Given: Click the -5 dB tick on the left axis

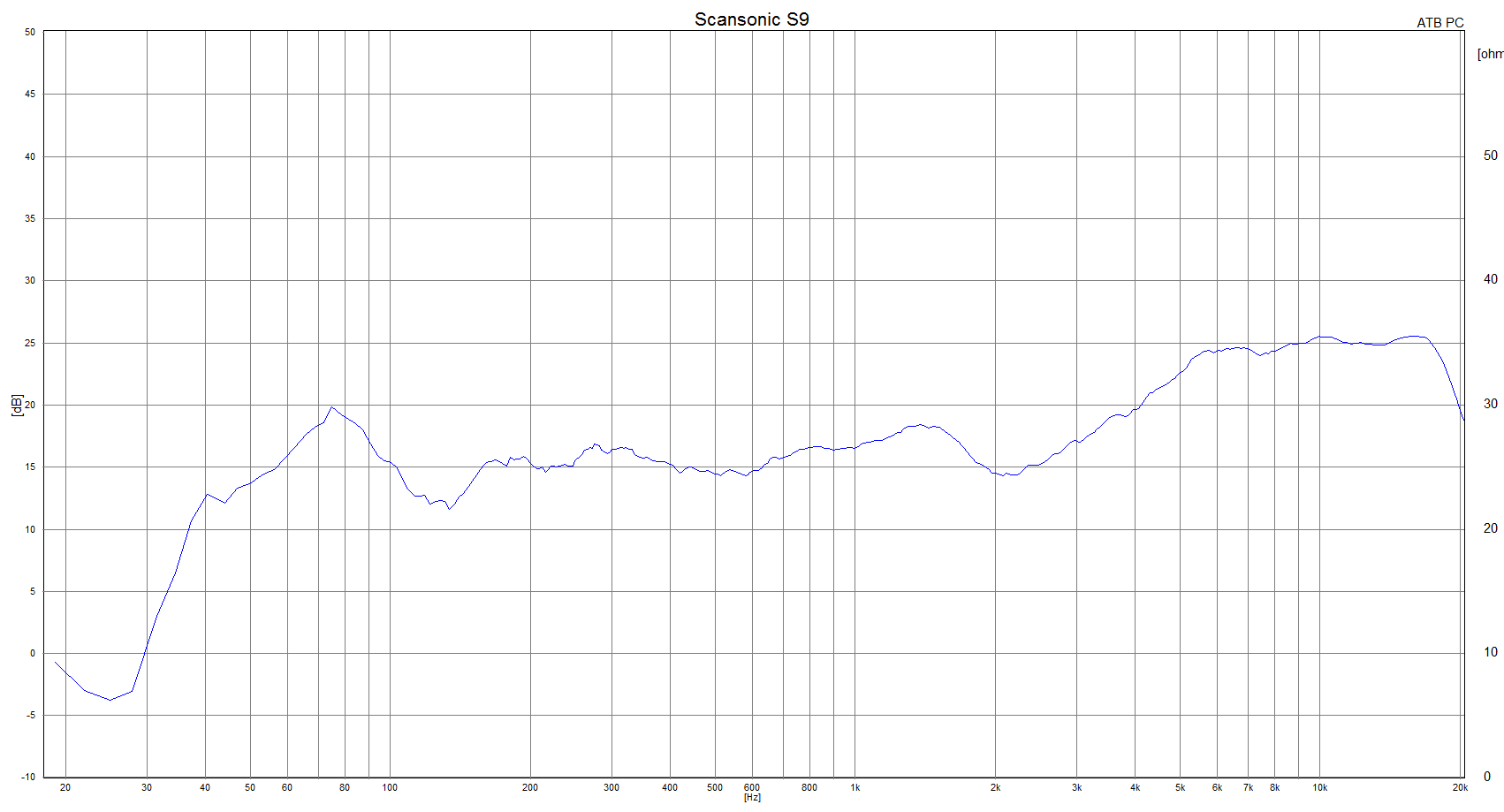Looking at the screenshot, I should pyautogui.click(x=31, y=716).
